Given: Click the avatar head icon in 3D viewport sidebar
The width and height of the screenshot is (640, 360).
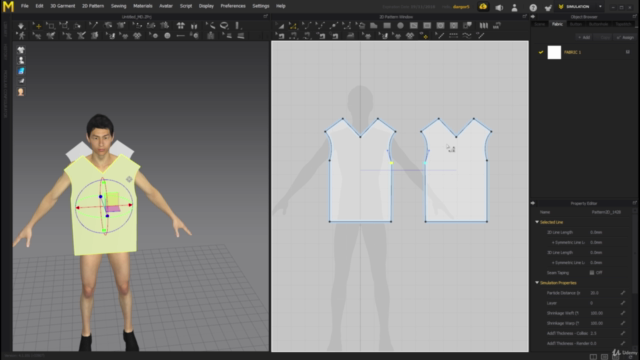Looking at the screenshot, I should click(21, 92).
